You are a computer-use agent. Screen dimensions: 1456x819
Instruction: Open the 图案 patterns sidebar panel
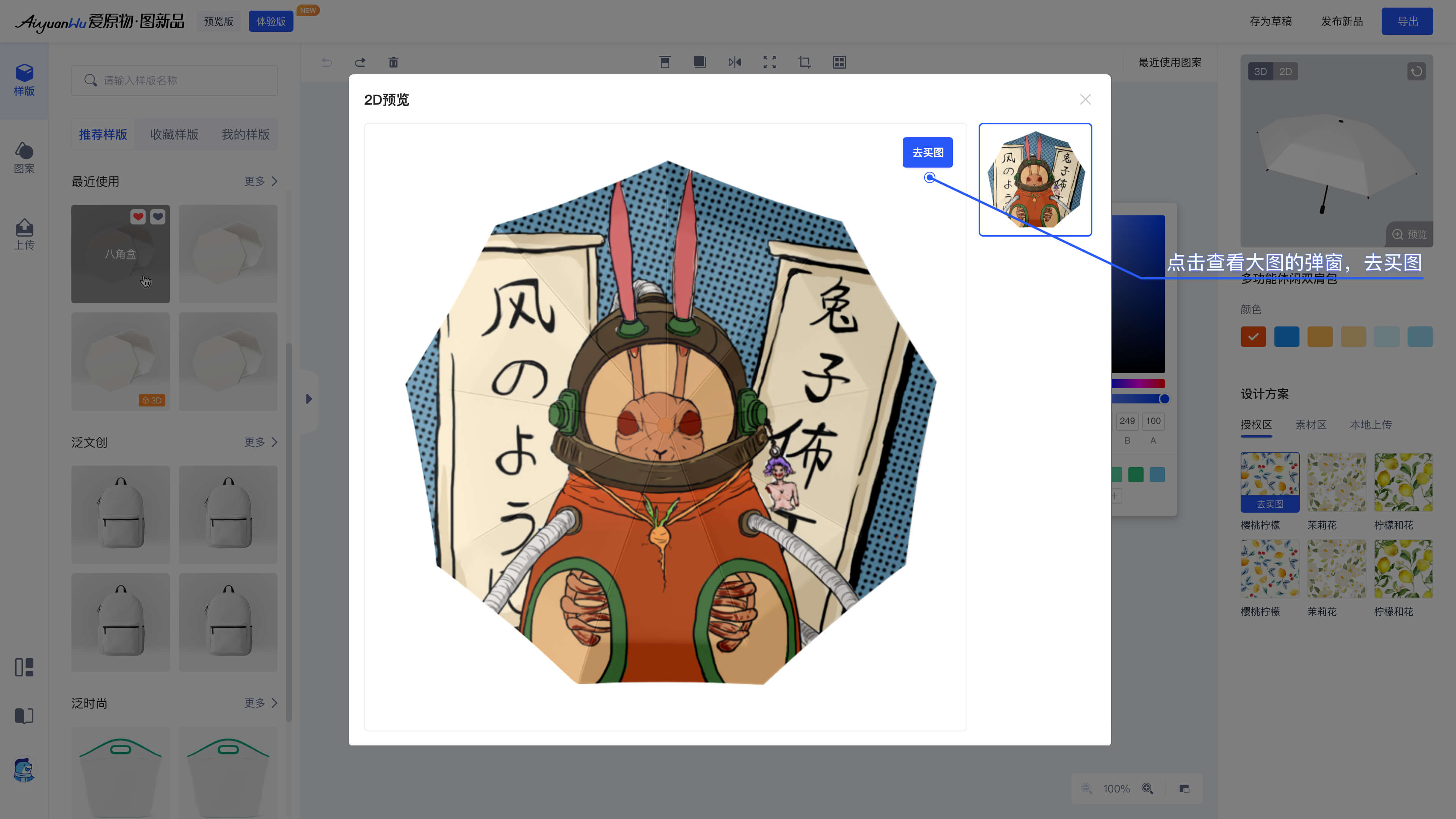24,157
